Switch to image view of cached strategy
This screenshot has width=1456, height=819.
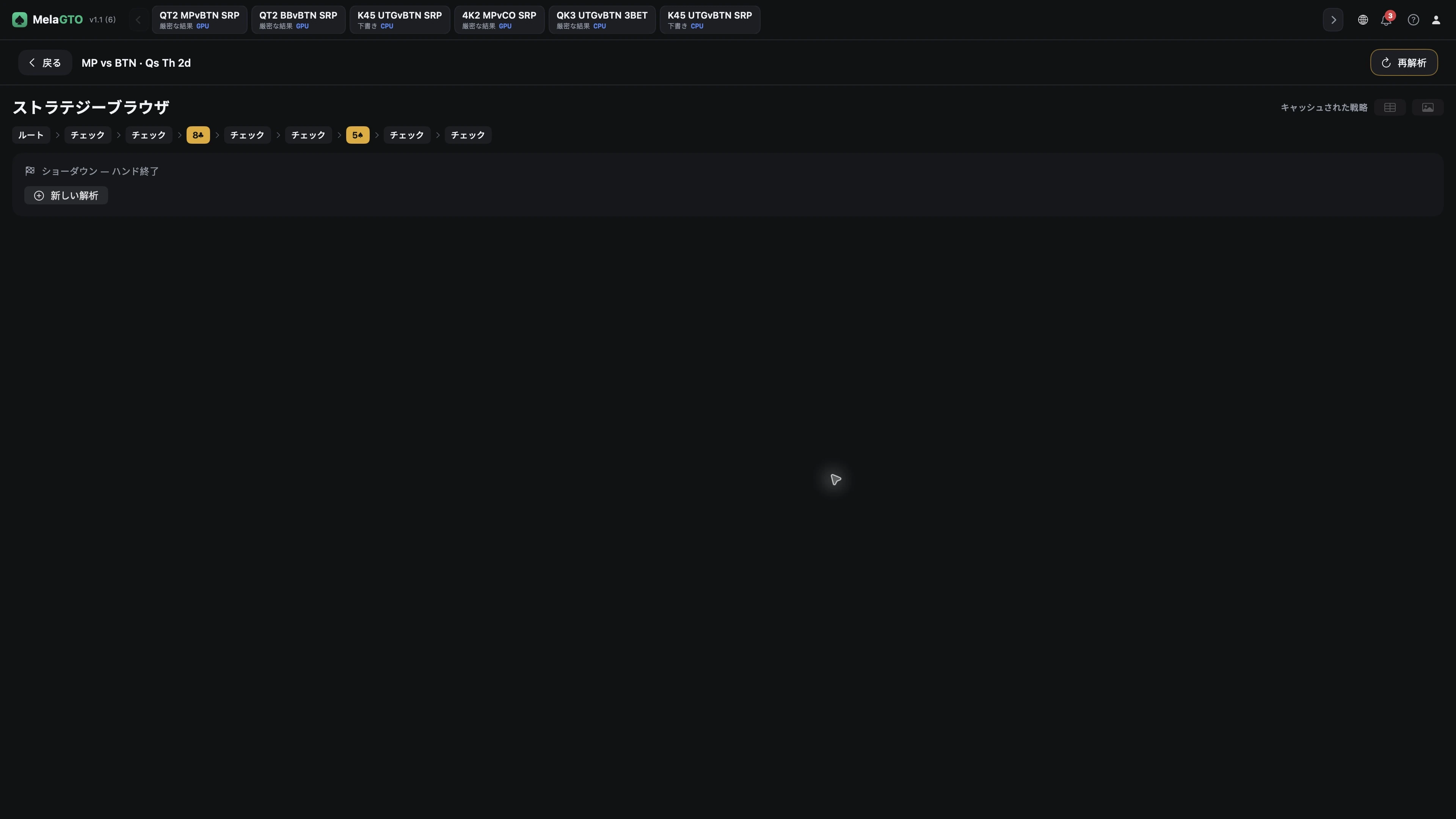pyautogui.click(x=1428, y=107)
